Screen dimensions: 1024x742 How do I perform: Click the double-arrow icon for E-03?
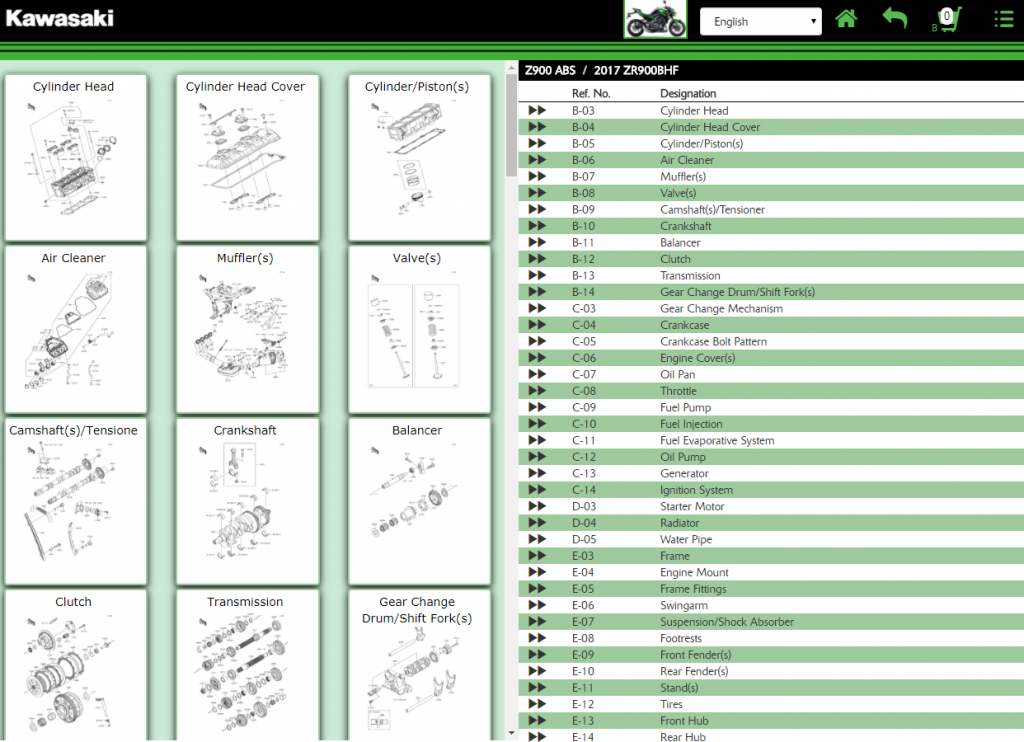(x=537, y=556)
